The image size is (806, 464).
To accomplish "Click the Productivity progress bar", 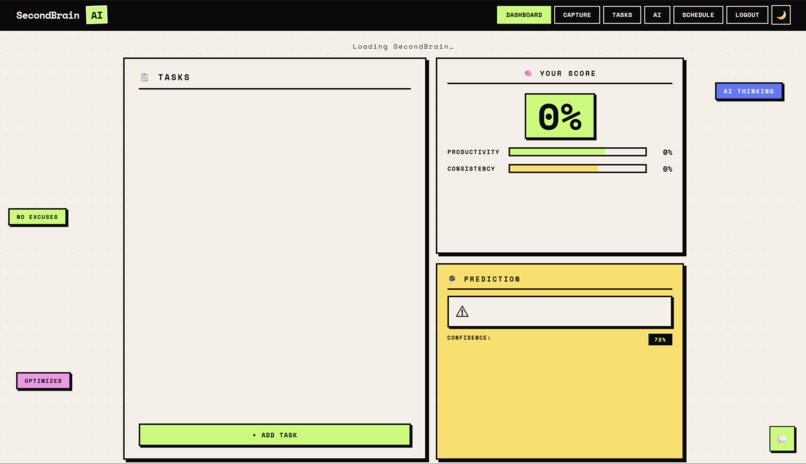I will click(x=577, y=152).
